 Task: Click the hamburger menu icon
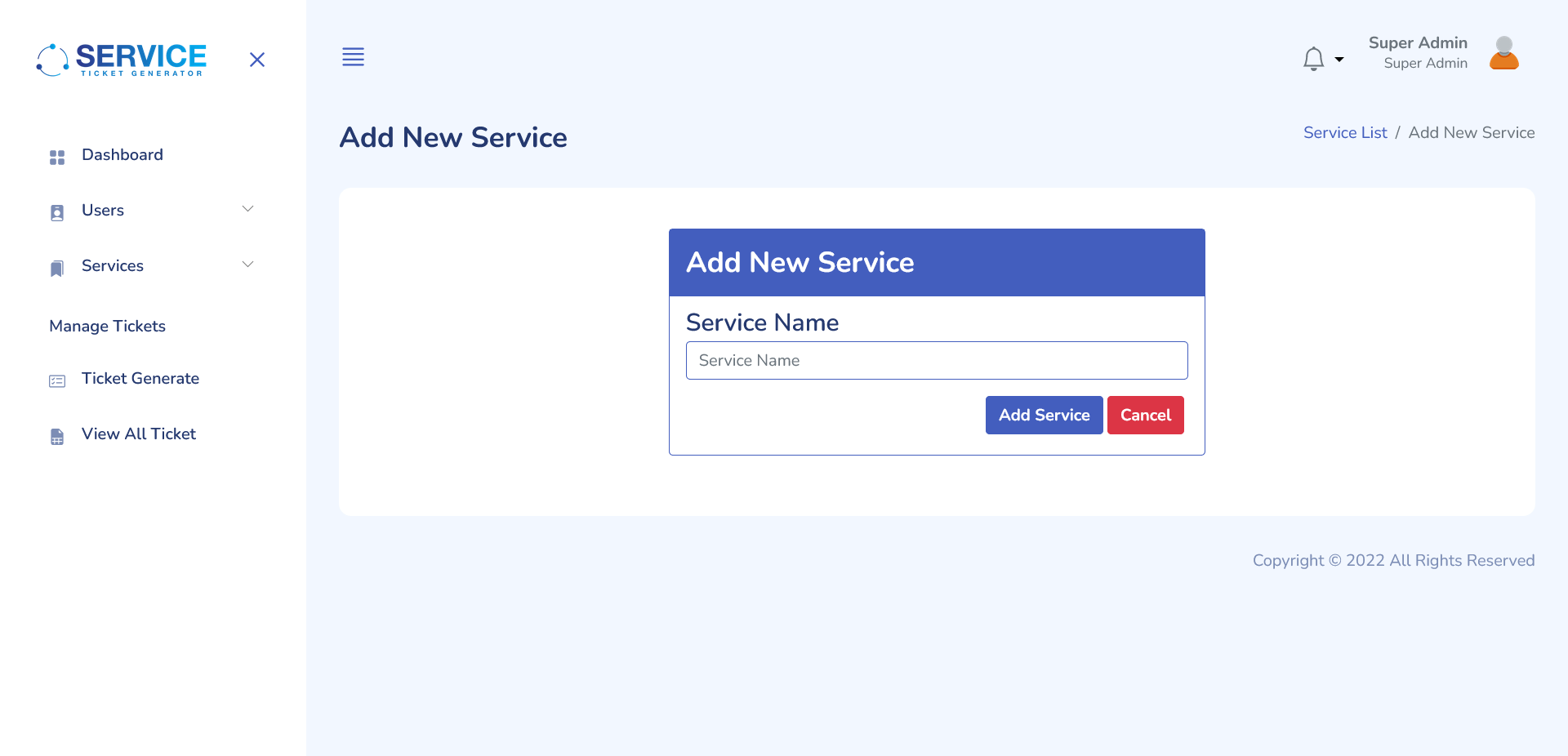click(x=353, y=56)
